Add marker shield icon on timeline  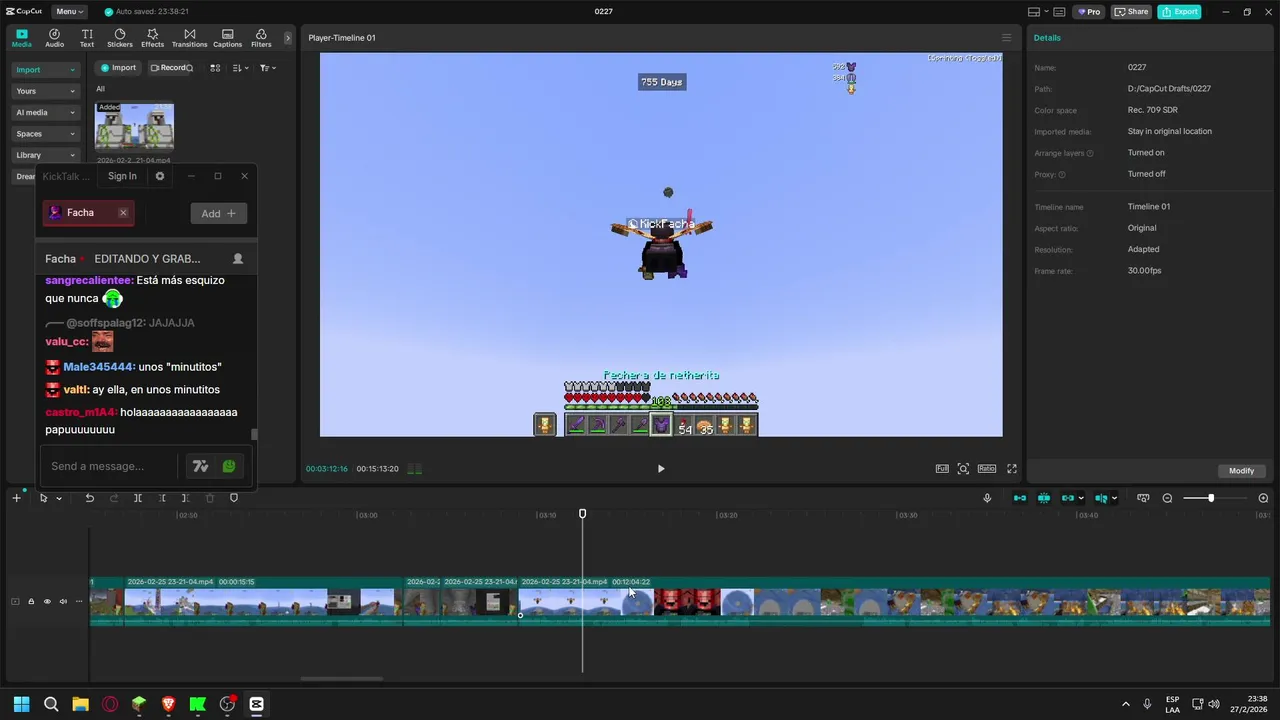234,498
